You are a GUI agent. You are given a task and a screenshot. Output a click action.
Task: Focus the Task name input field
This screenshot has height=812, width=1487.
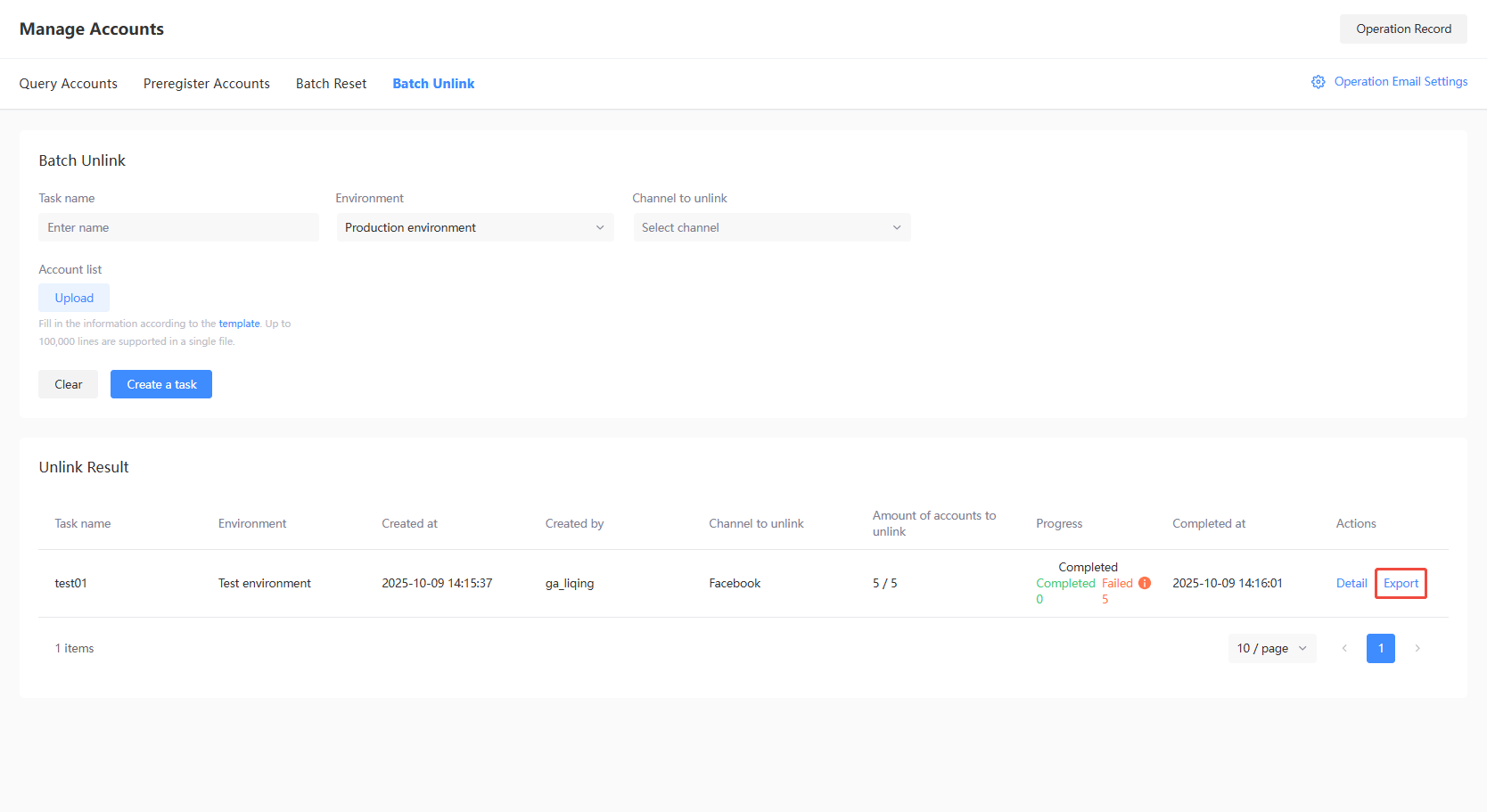tap(178, 227)
